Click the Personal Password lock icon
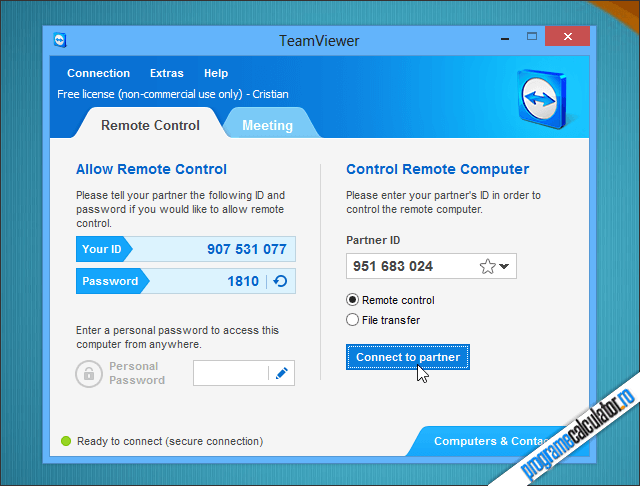Screen dimensions: 640x486 coord(89,373)
